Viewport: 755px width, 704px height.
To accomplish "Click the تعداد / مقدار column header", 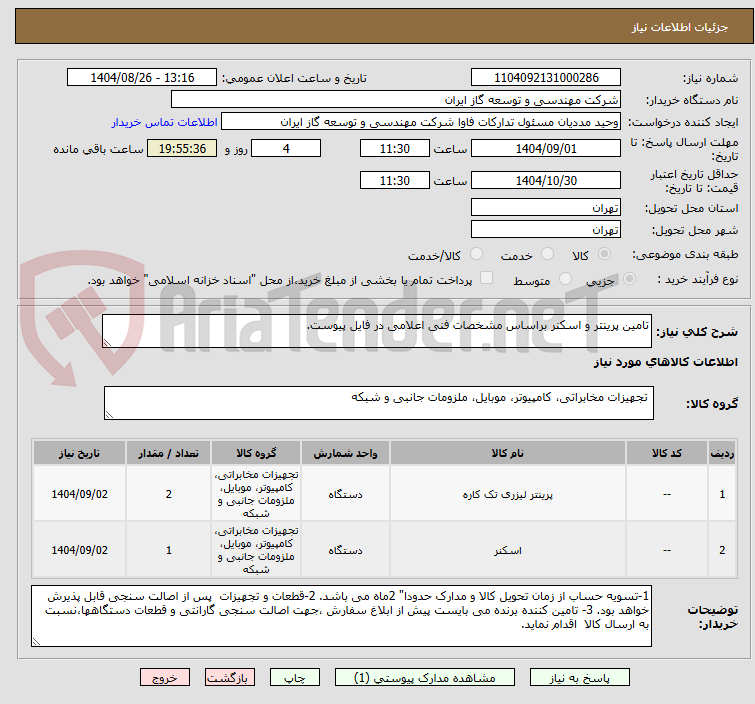I will (169, 453).
